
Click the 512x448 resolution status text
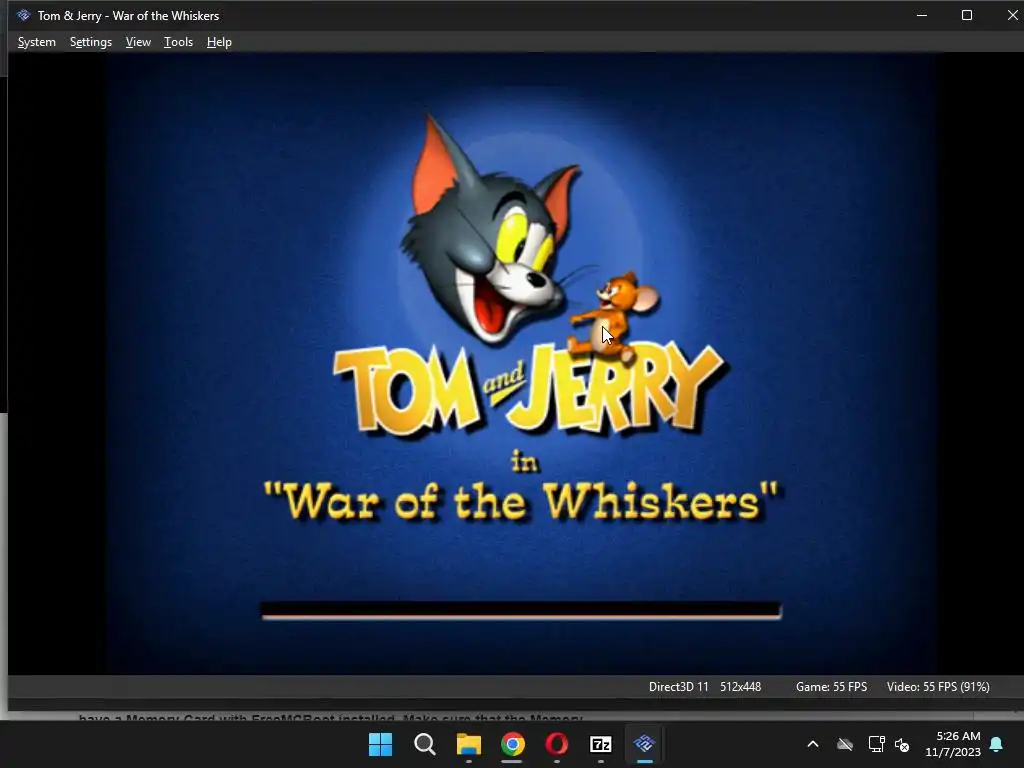pyautogui.click(x=741, y=686)
